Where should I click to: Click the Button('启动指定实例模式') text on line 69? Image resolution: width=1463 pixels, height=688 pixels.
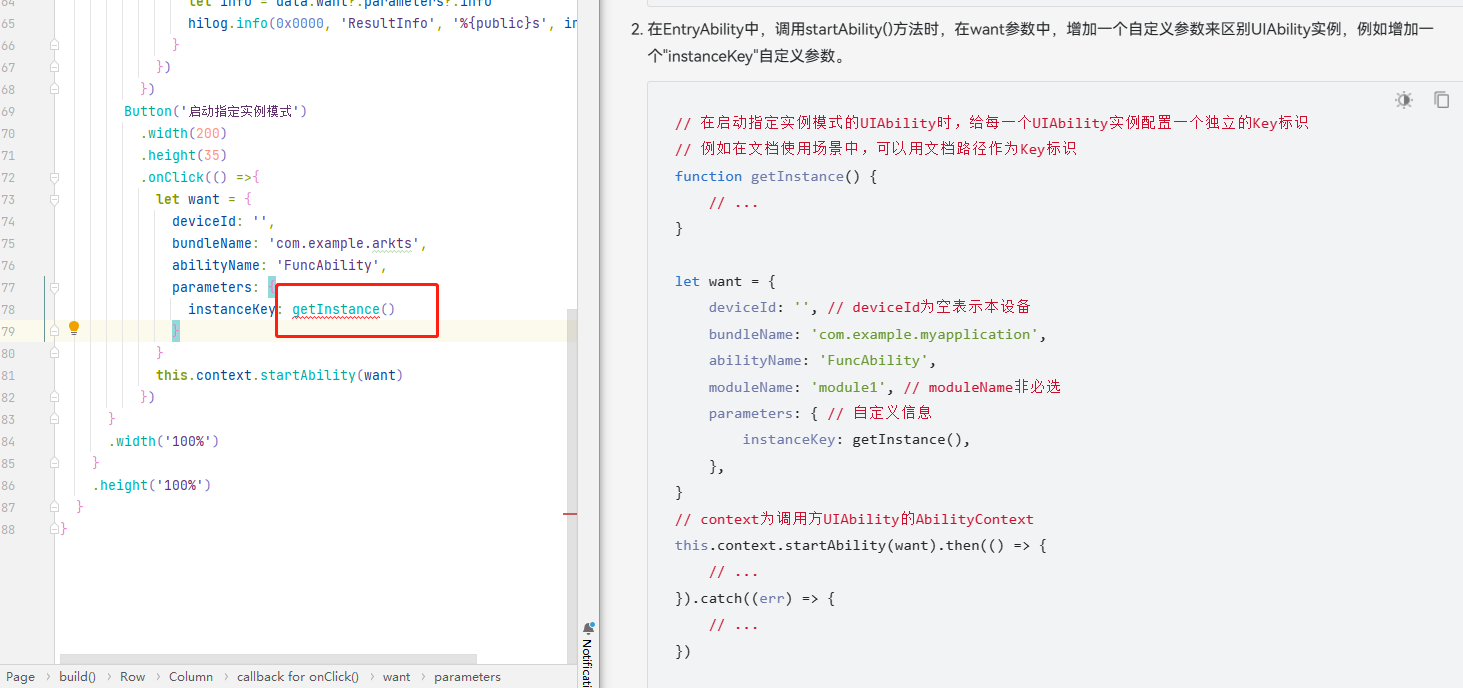[215, 111]
